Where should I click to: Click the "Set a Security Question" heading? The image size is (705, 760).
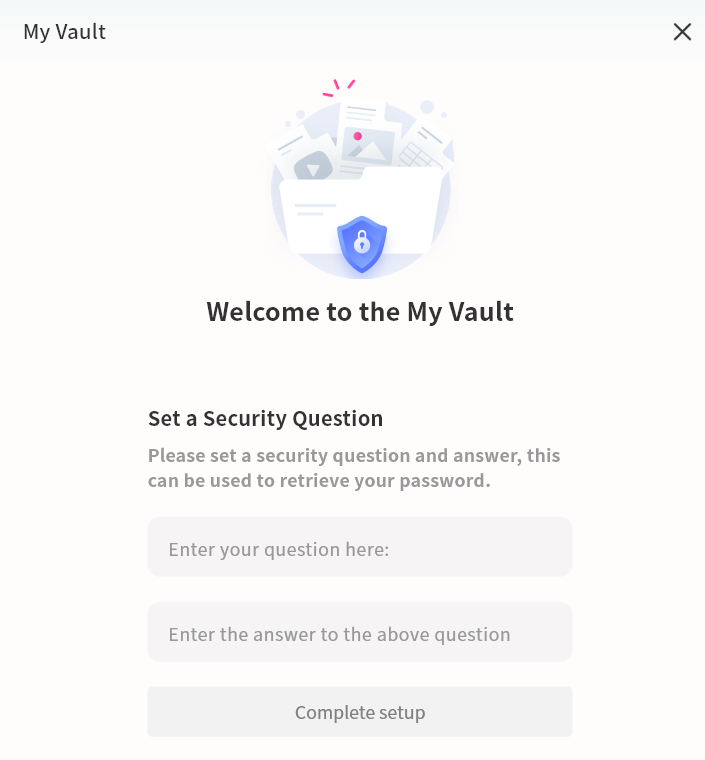265,418
